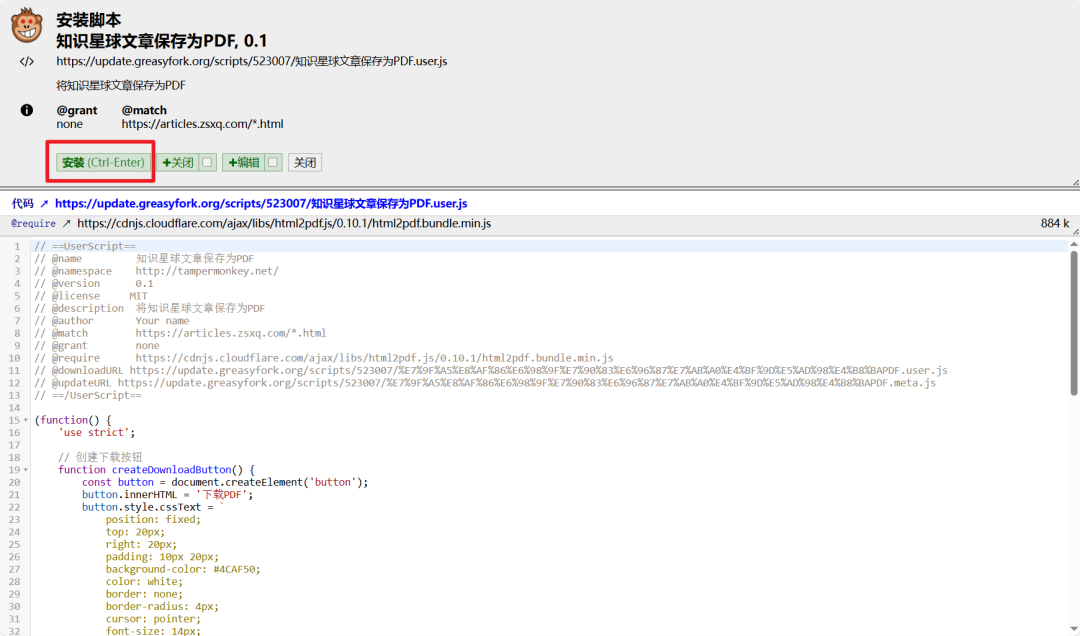Click the @grant 'none' value in header
The image size is (1080, 636).
pyautogui.click(x=70, y=125)
